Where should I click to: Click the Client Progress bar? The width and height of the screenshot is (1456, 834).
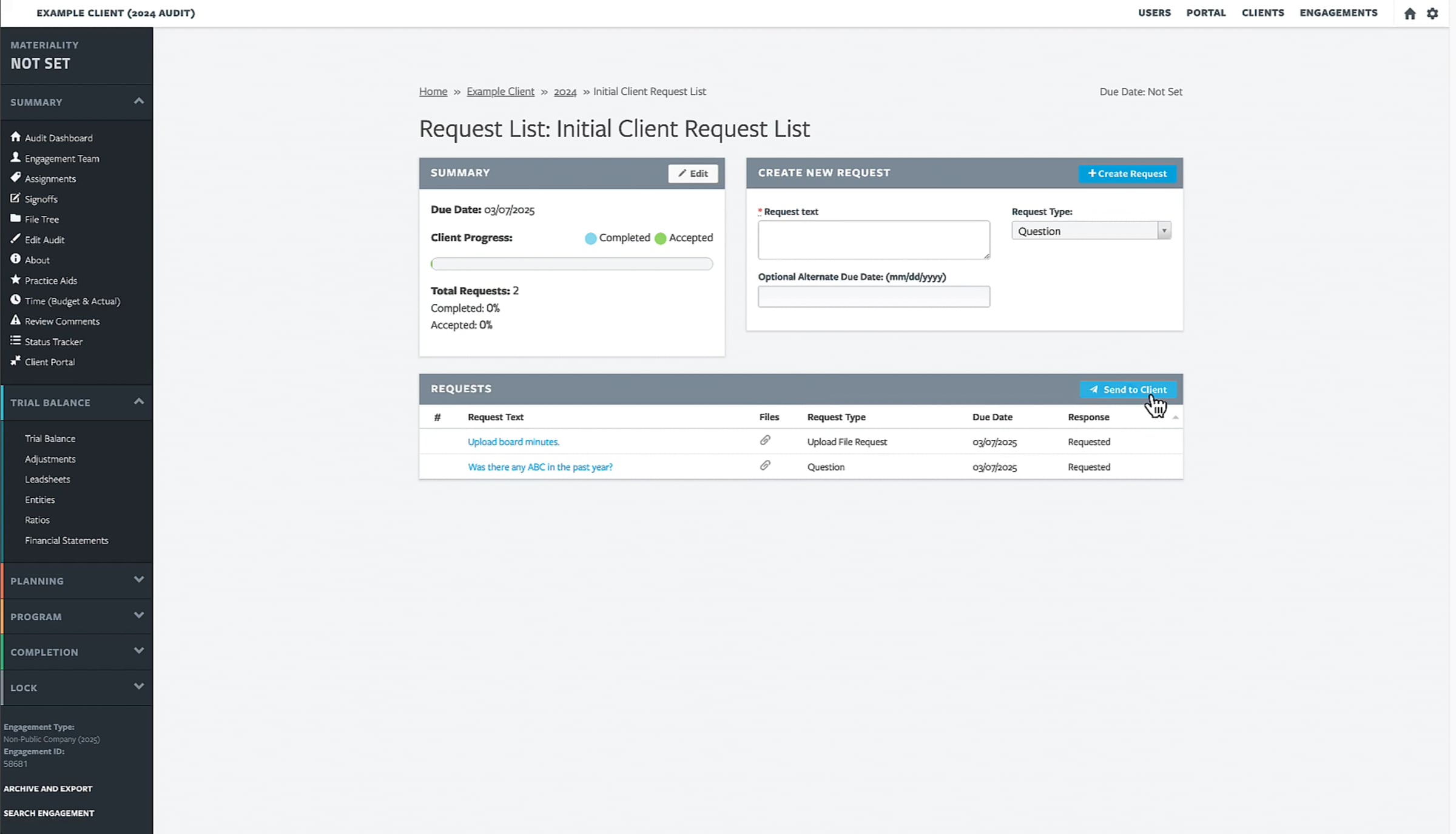(571, 263)
